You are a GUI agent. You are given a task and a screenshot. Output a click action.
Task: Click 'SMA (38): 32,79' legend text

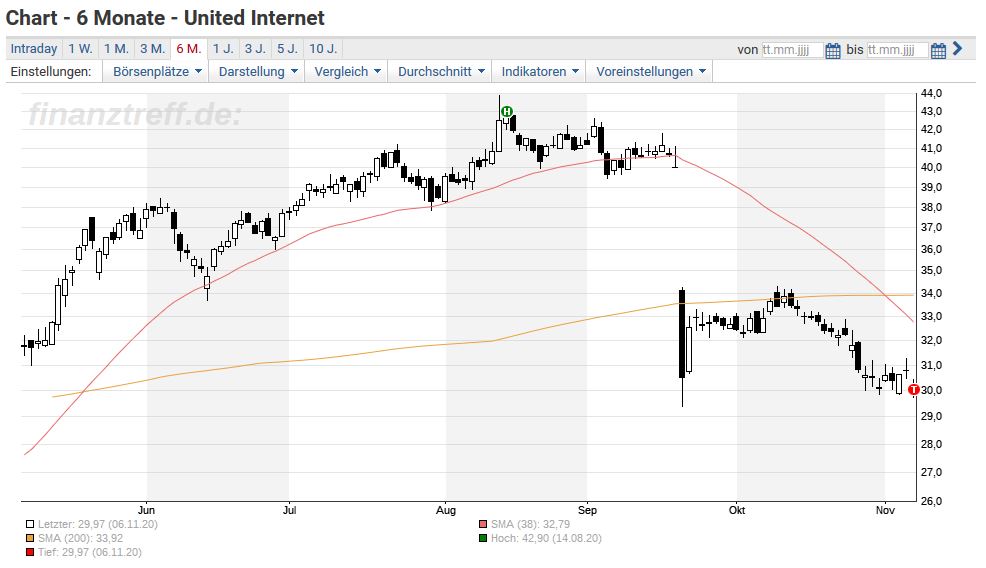click(x=530, y=524)
